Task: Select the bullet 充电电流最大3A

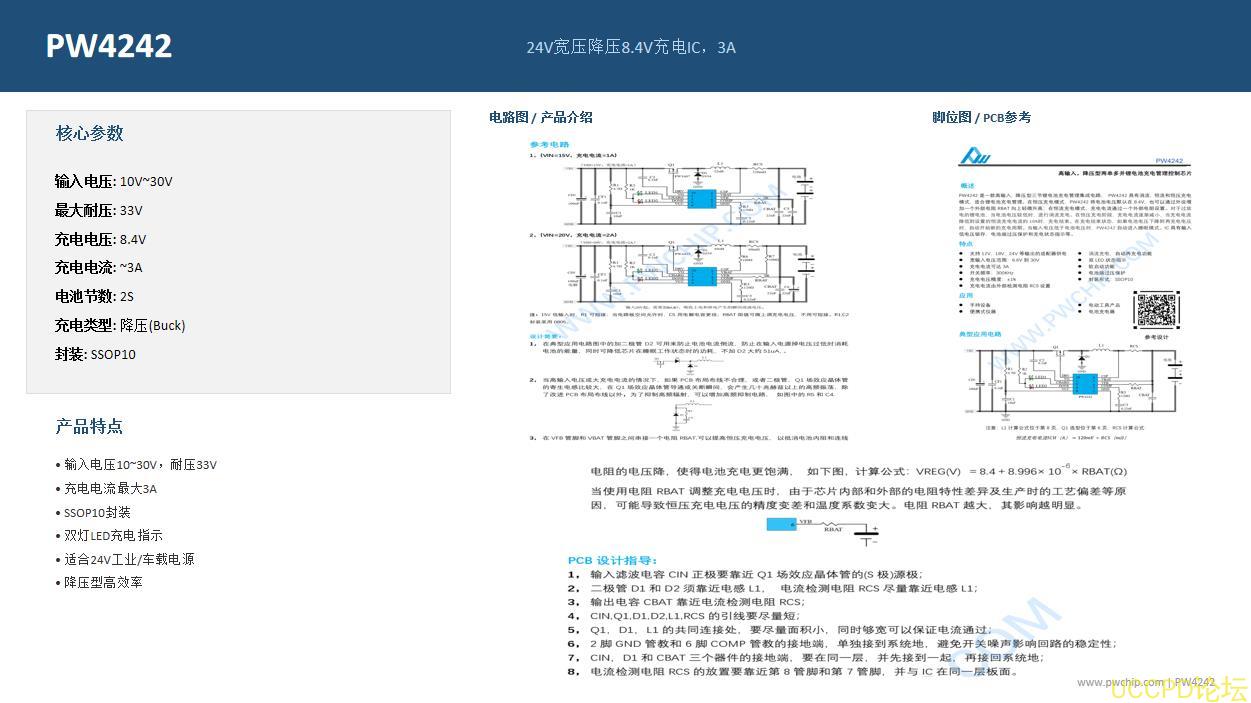Action: click(106, 489)
